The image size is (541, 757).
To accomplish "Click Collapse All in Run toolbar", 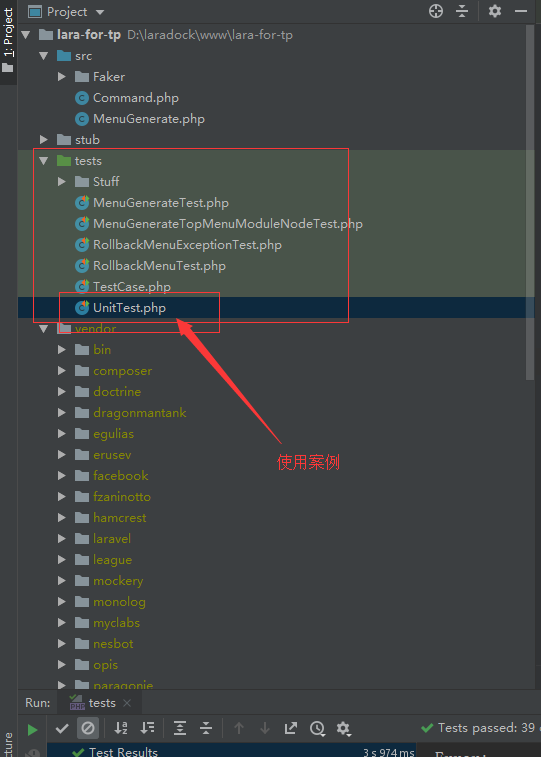I will (206, 728).
